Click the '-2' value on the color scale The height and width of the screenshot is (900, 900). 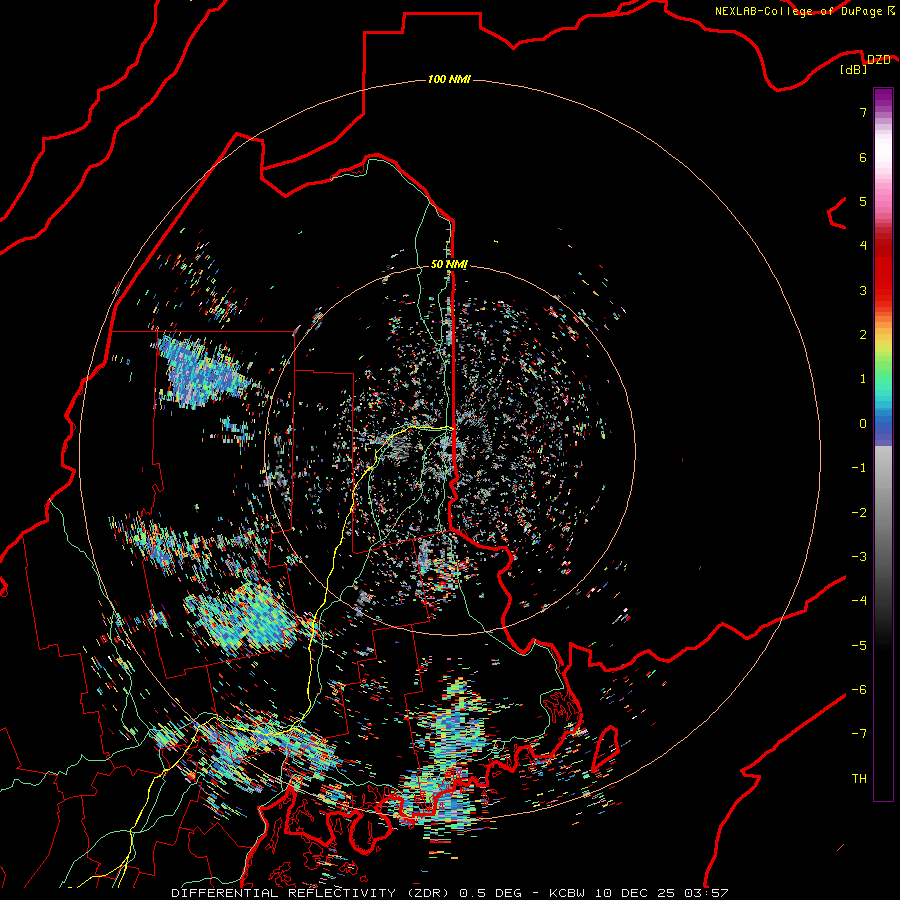(x=859, y=513)
